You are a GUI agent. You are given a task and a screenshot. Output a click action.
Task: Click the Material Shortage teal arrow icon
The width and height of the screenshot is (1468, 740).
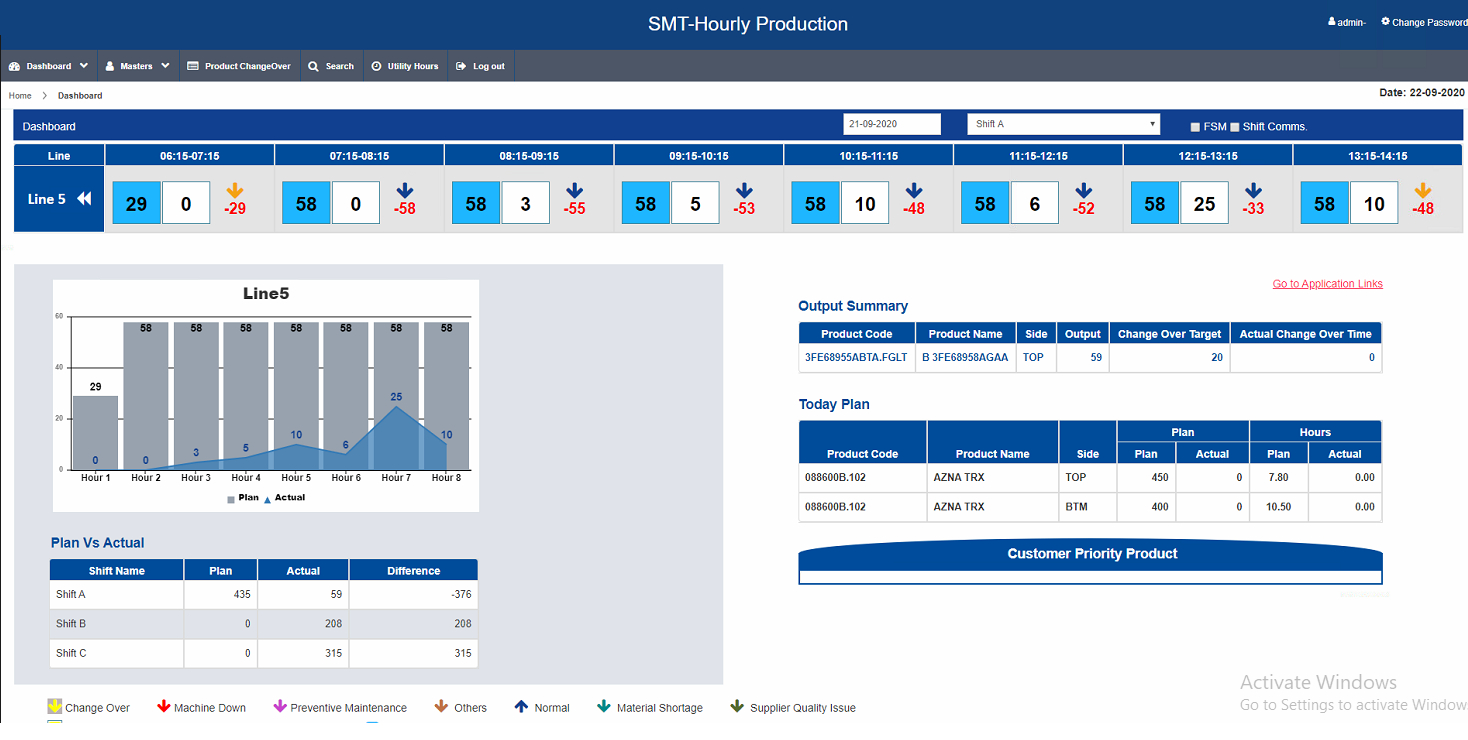604,707
